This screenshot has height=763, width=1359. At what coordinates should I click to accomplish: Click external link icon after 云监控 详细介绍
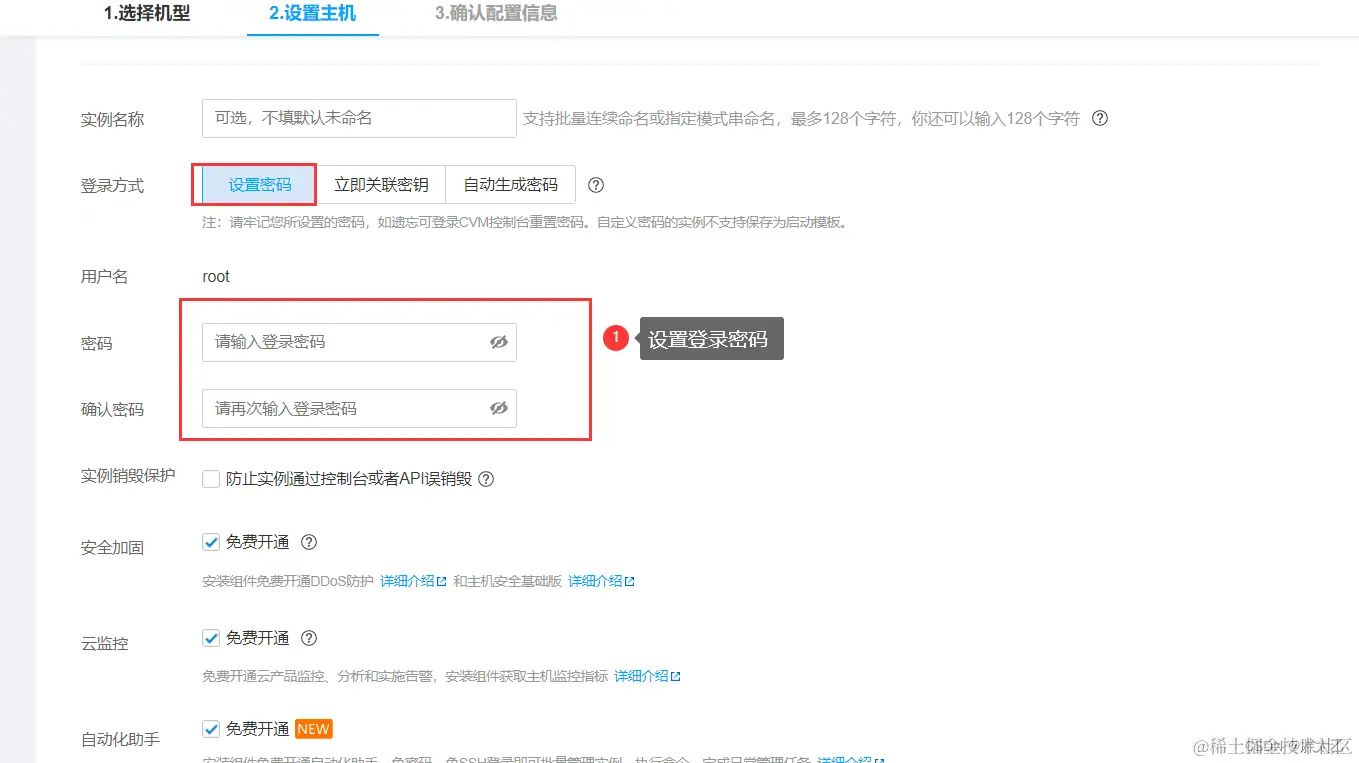(675, 677)
